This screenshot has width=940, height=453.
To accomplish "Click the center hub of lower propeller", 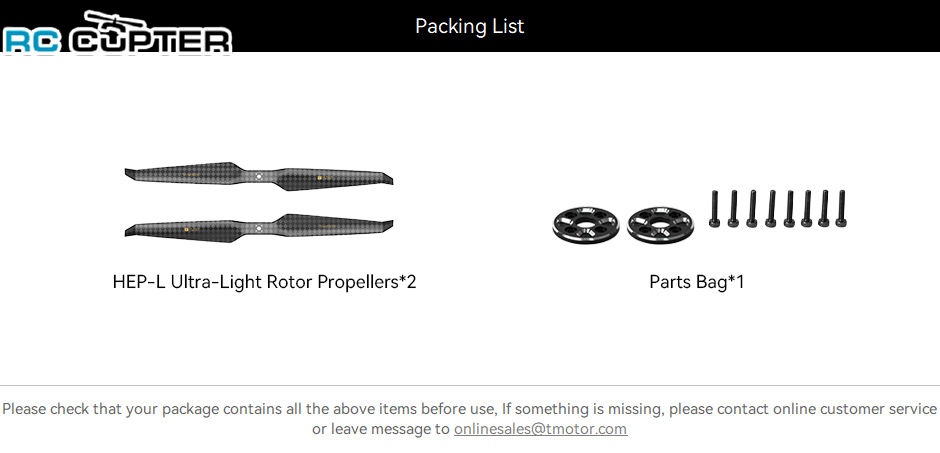I will [258, 228].
